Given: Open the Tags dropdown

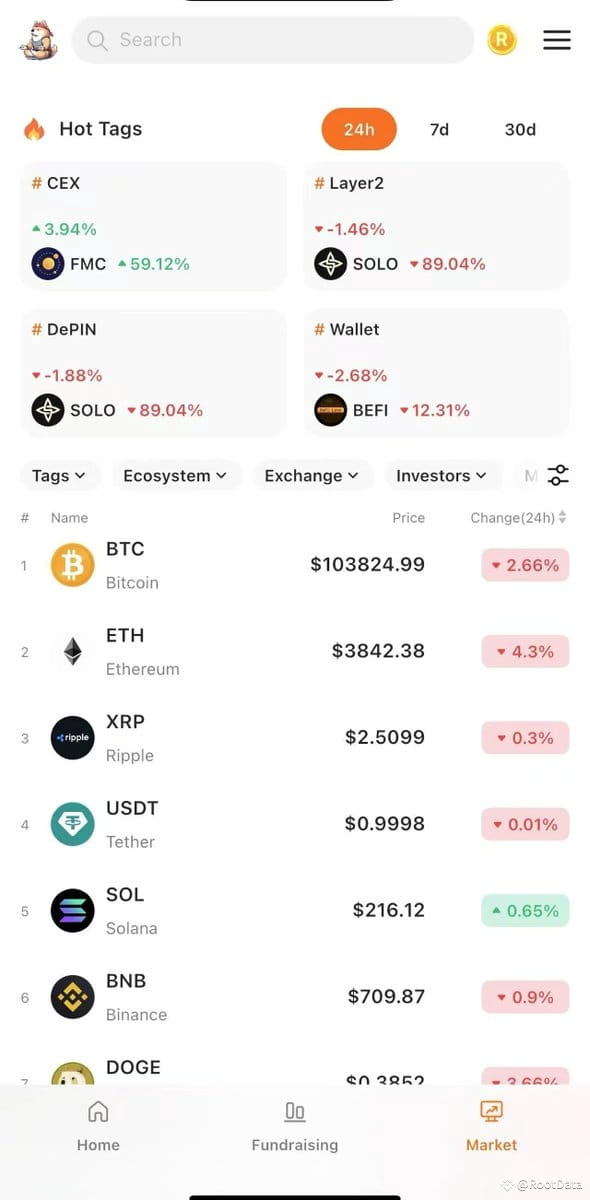Looking at the screenshot, I should [x=59, y=475].
